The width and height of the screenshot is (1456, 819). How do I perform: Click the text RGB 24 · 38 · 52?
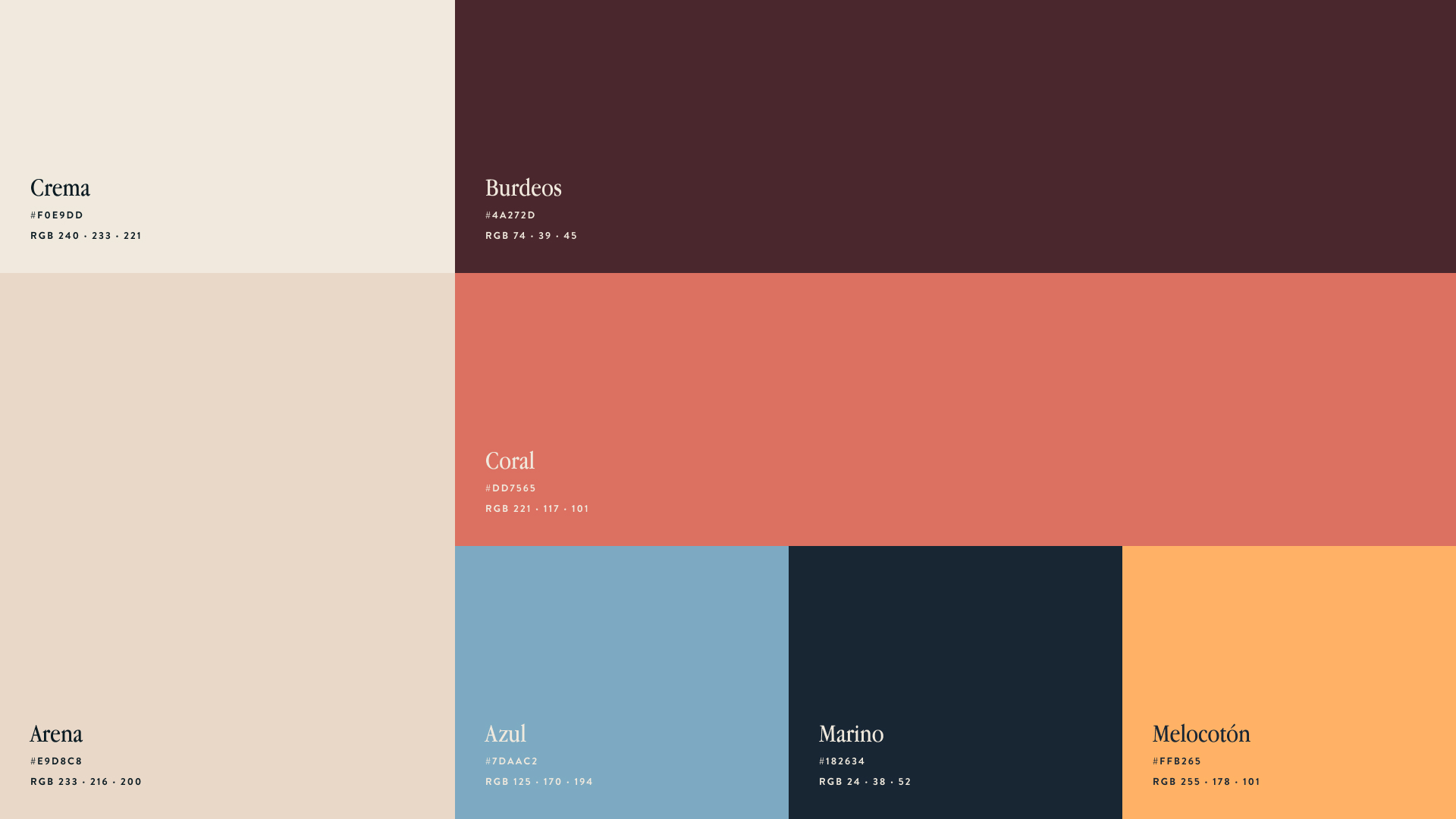[x=864, y=782]
